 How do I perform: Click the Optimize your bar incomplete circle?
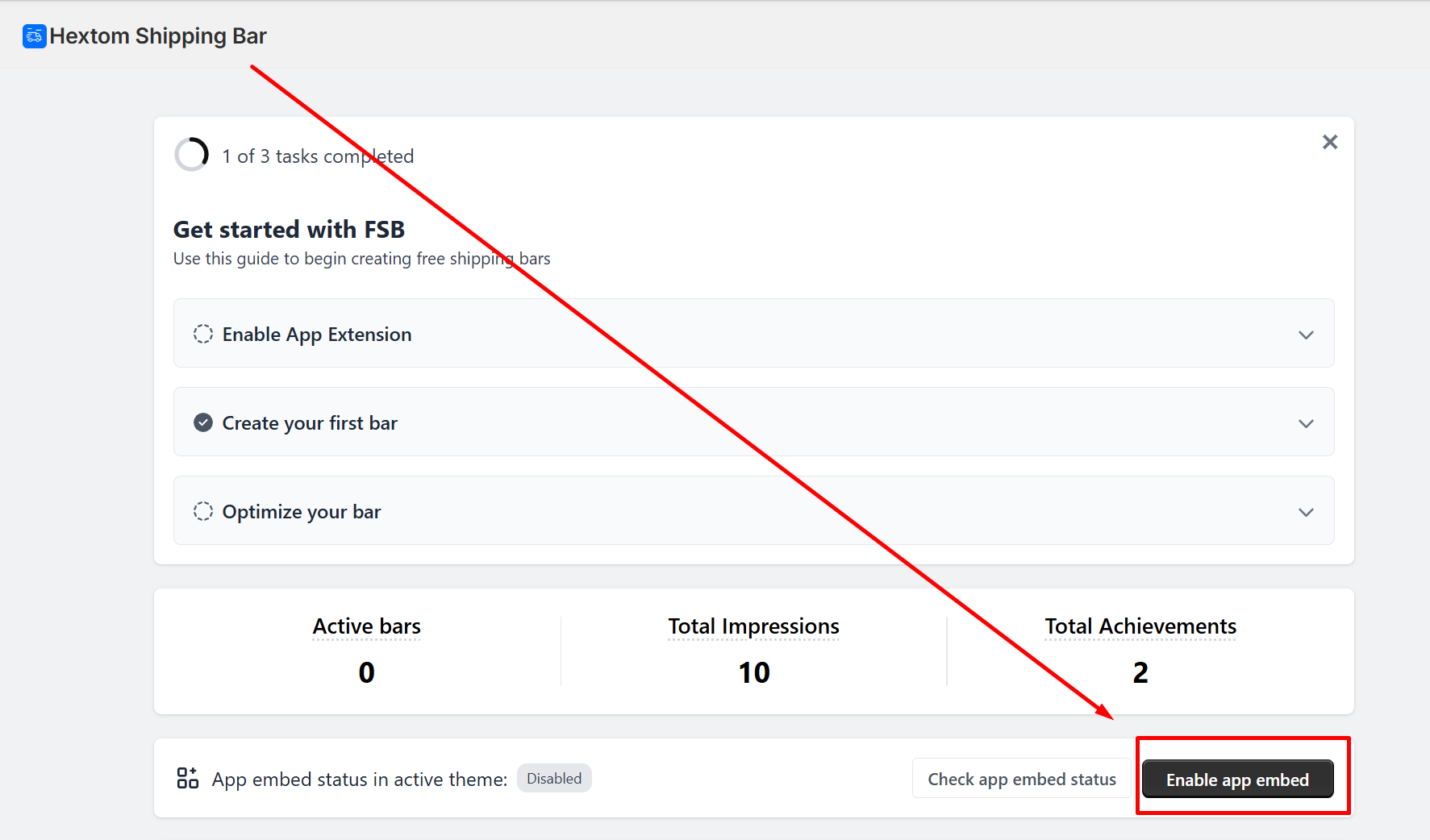203,511
